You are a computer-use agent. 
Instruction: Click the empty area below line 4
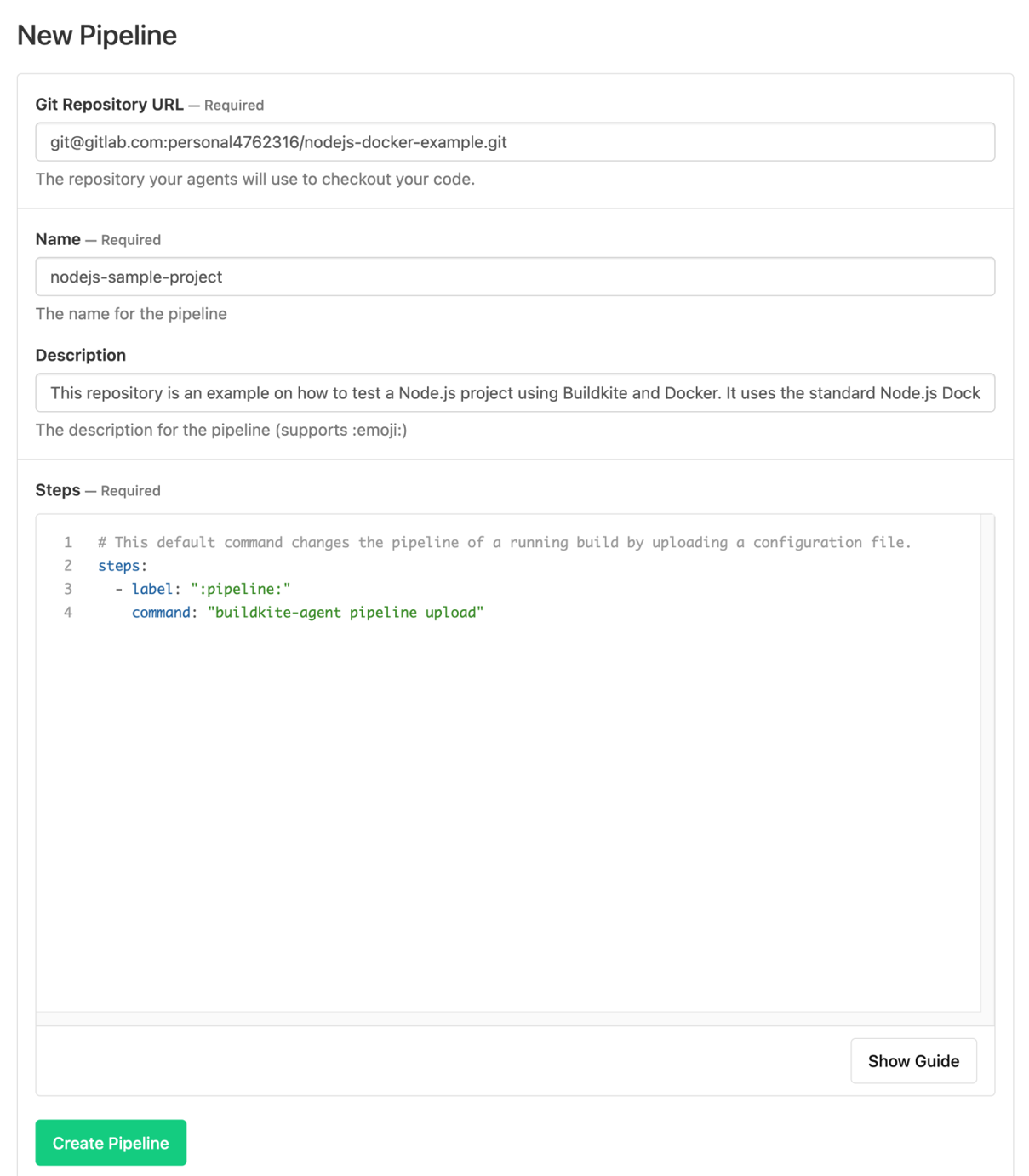click(x=511, y=808)
